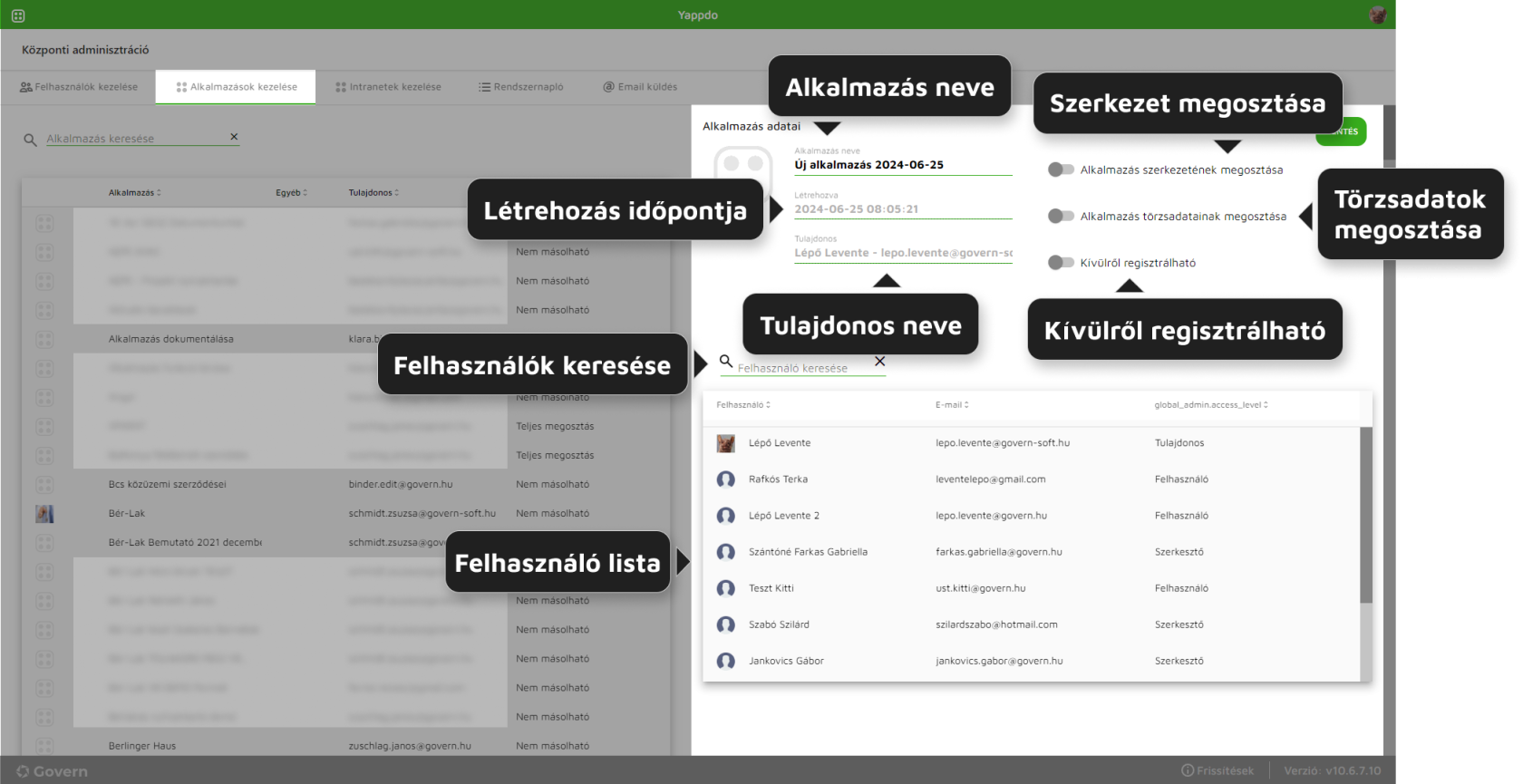This screenshot has height=784, width=1523.
Task: Click zuschlag.janos@govern.hu owner cell
Action: [x=410, y=746]
